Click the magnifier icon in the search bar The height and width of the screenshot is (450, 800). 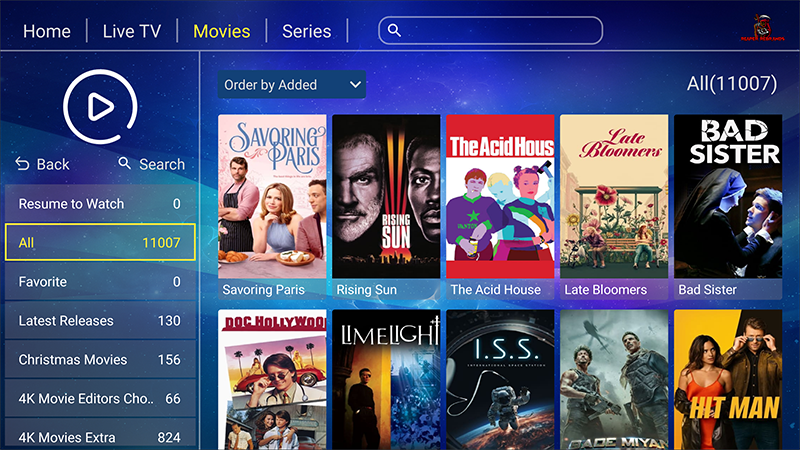pos(394,31)
